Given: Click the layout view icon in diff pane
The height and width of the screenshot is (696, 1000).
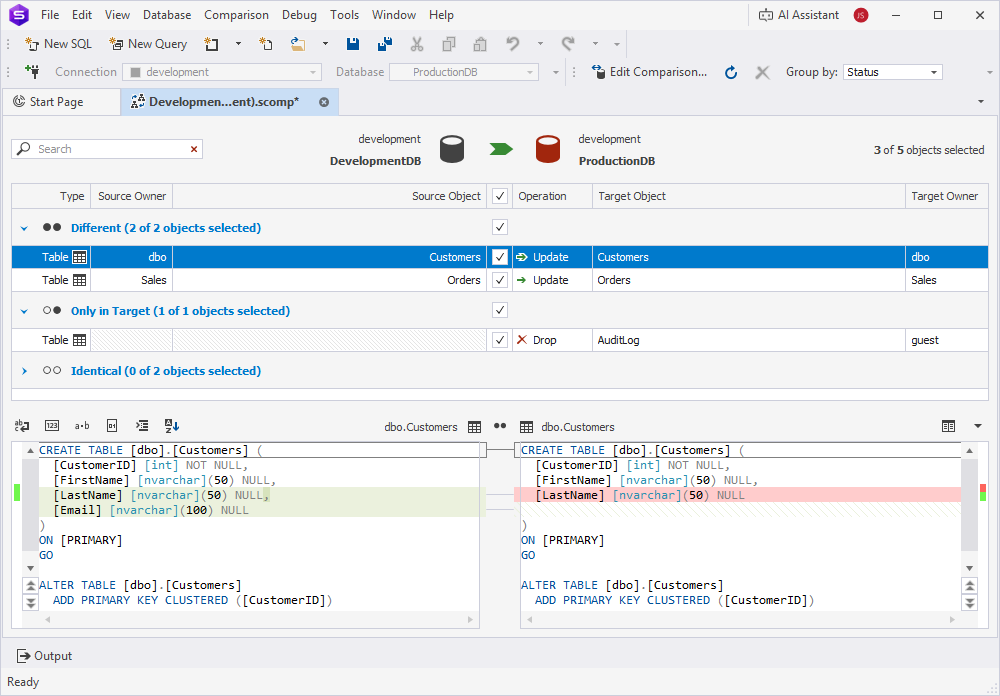Looking at the screenshot, I should click(x=948, y=426).
